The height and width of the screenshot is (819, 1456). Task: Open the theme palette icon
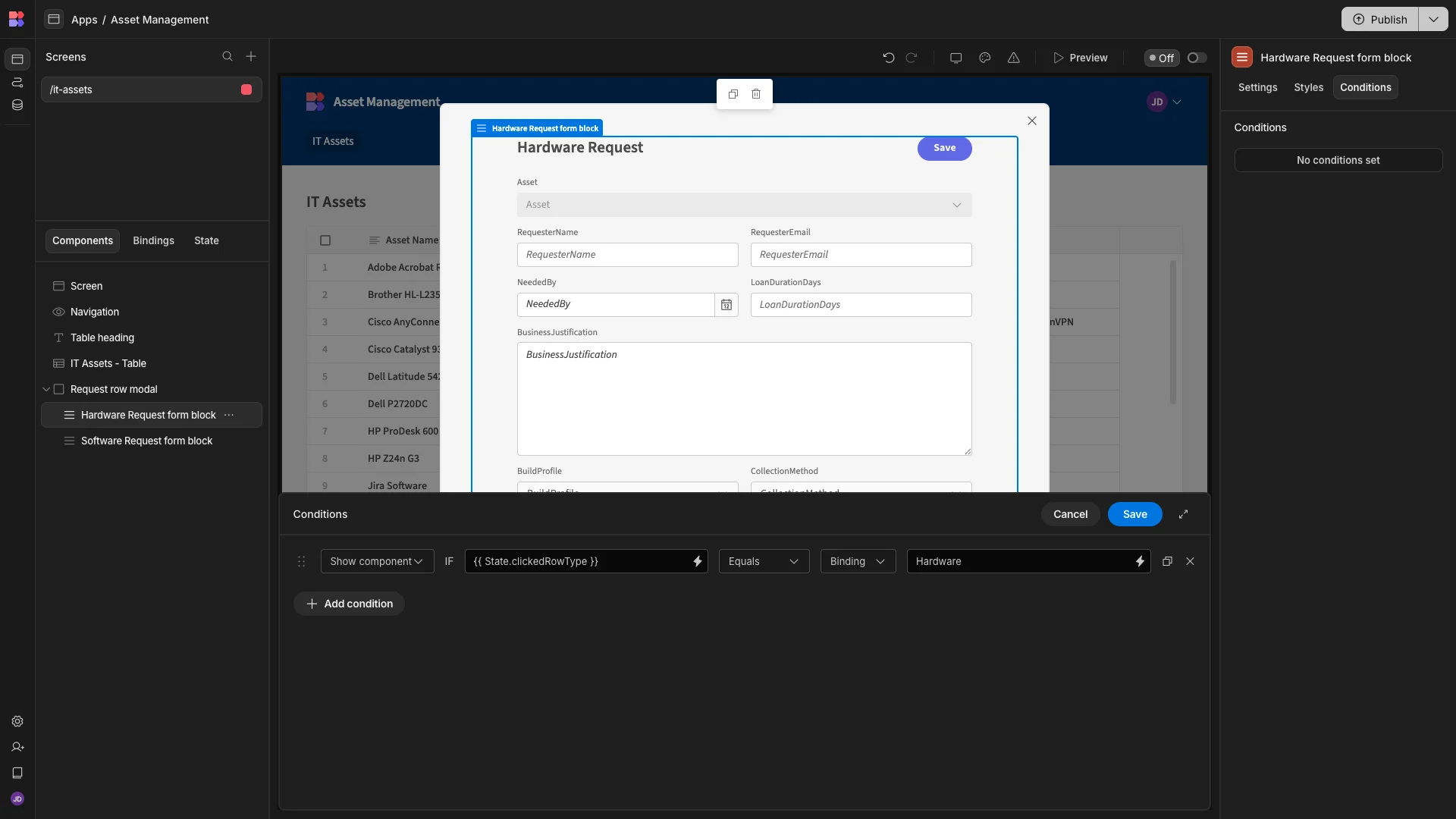[x=985, y=58]
